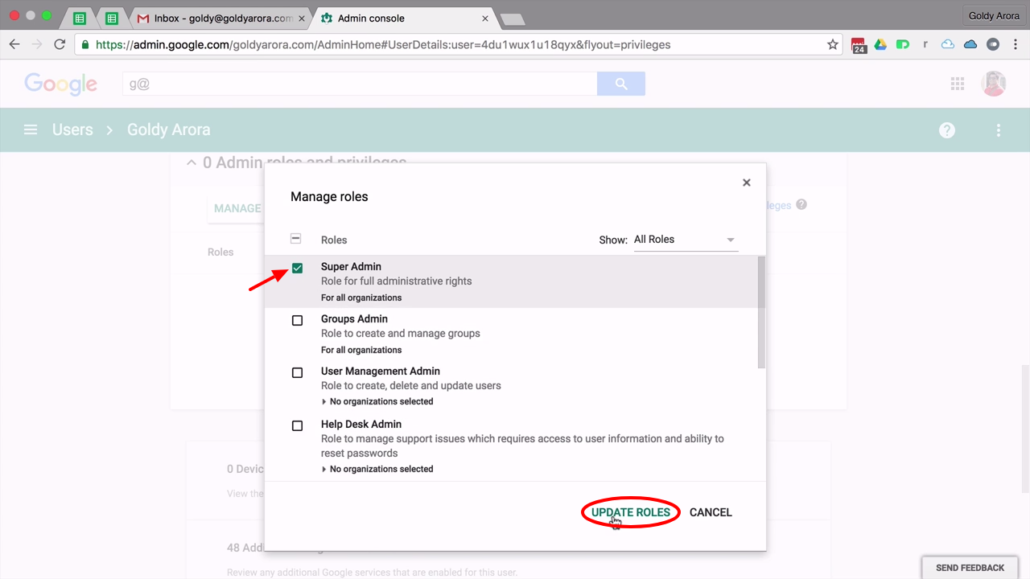Screen dimensions: 1030x579
Task: Bookmark page with the star icon
Action: (832, 45)
